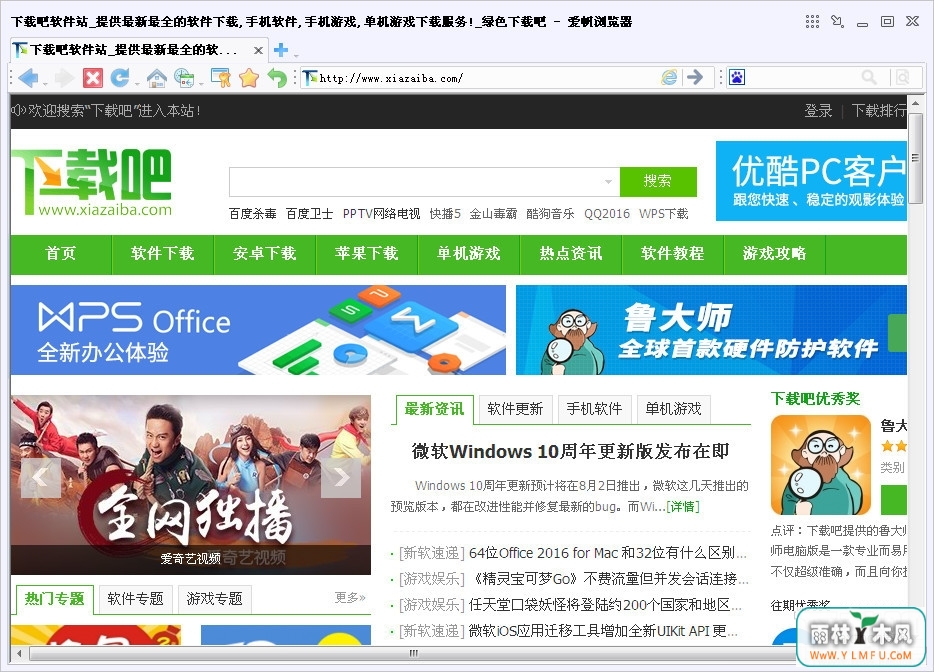Open favorites with the star icon
The height and width of the screenshot is (672, 934).
click(x=249, y=77)
